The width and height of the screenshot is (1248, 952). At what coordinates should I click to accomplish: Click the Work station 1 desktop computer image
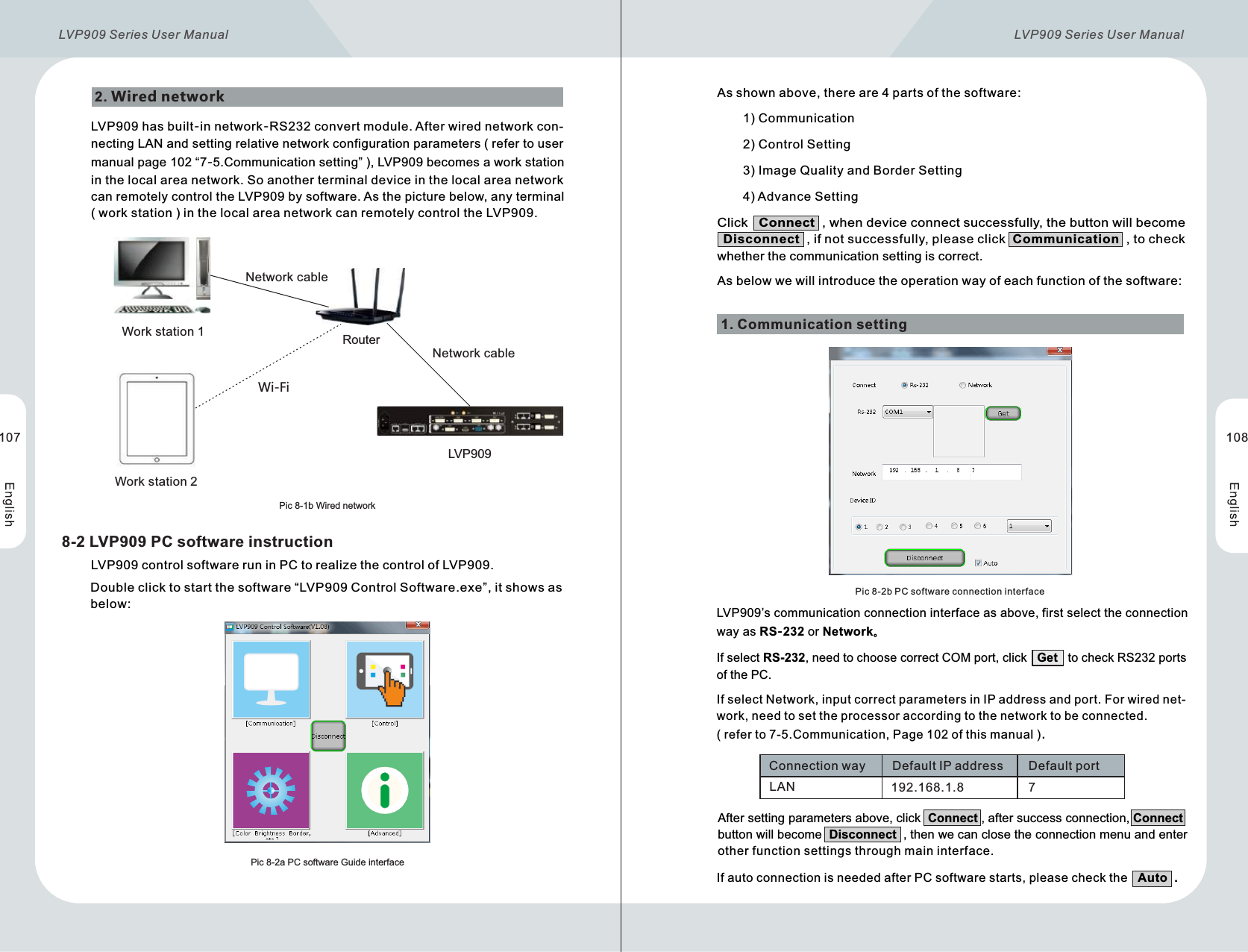tap(162, 275)
